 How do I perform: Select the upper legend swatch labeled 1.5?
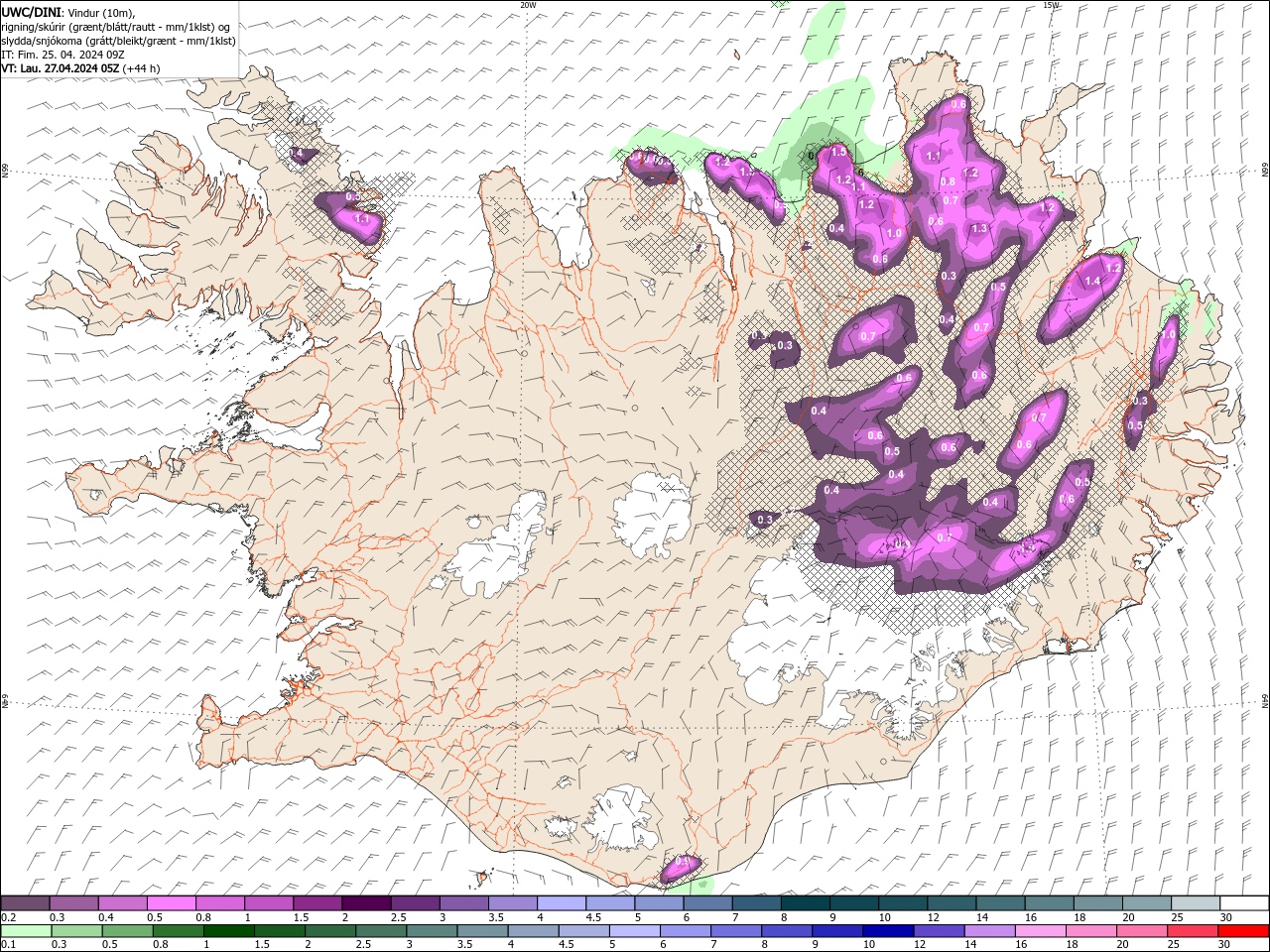317,903
